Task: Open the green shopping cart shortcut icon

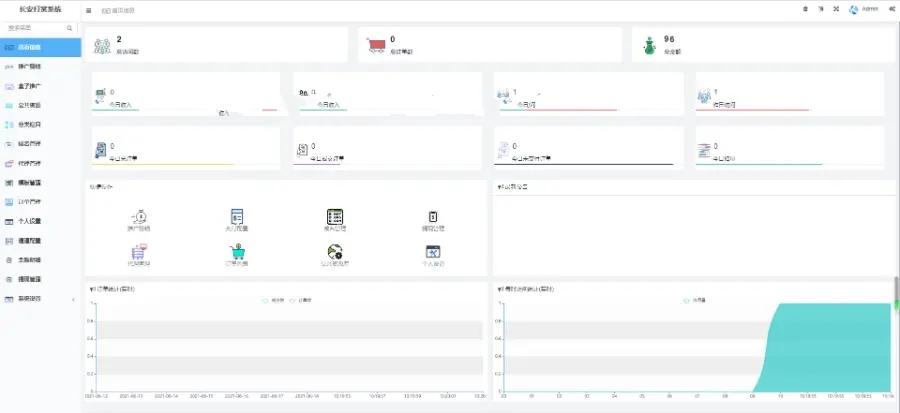Action: point(237,251)
